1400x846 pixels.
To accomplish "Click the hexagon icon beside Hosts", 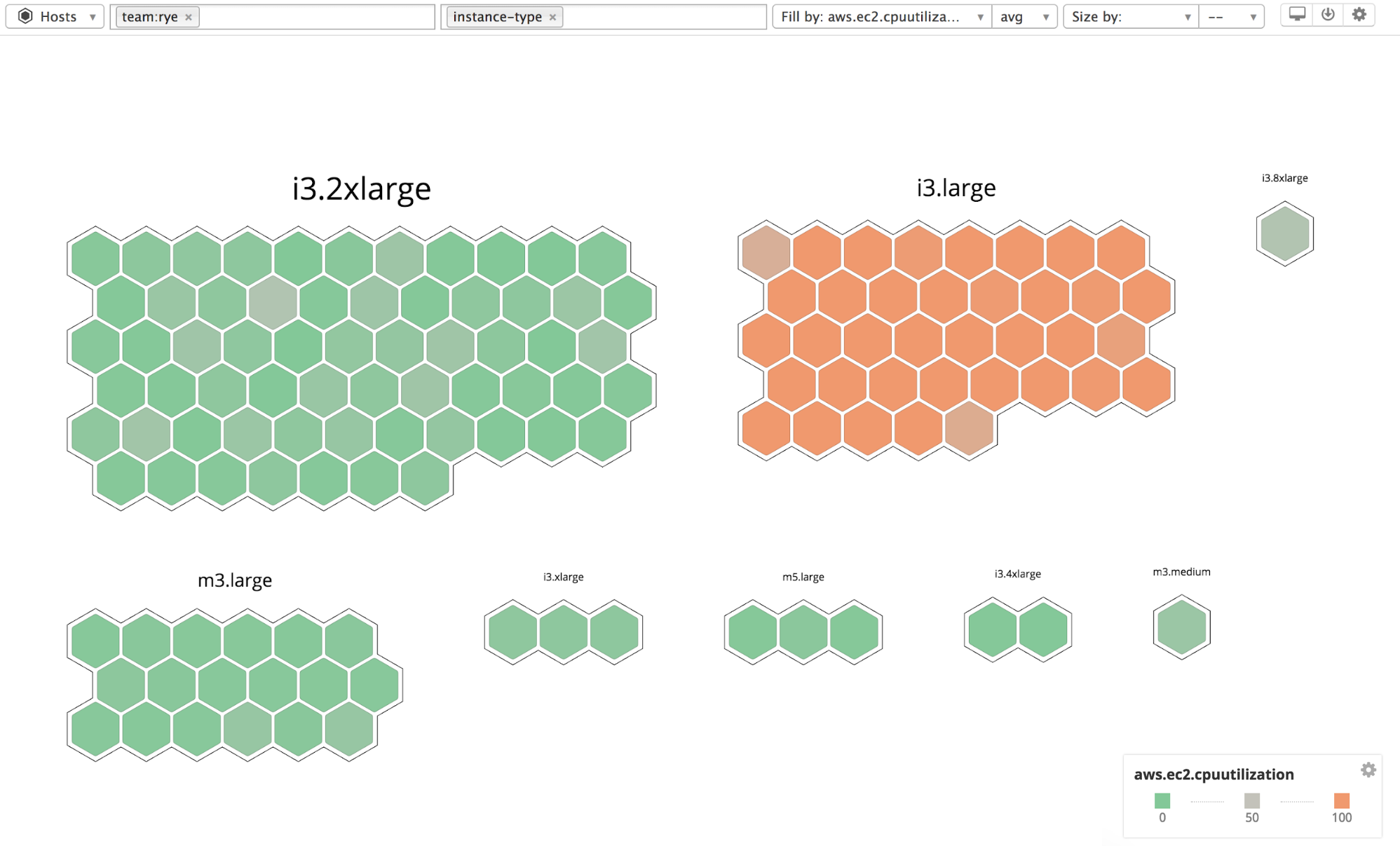I will click(x=25, y=15).
